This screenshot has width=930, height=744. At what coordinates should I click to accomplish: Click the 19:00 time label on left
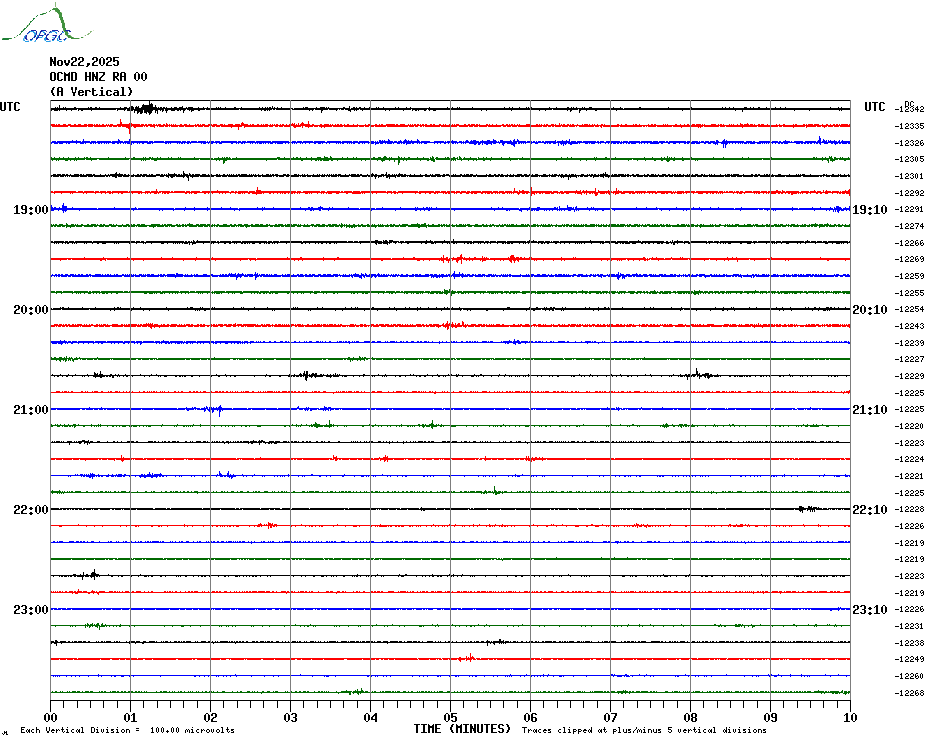[x=30, y=209]
